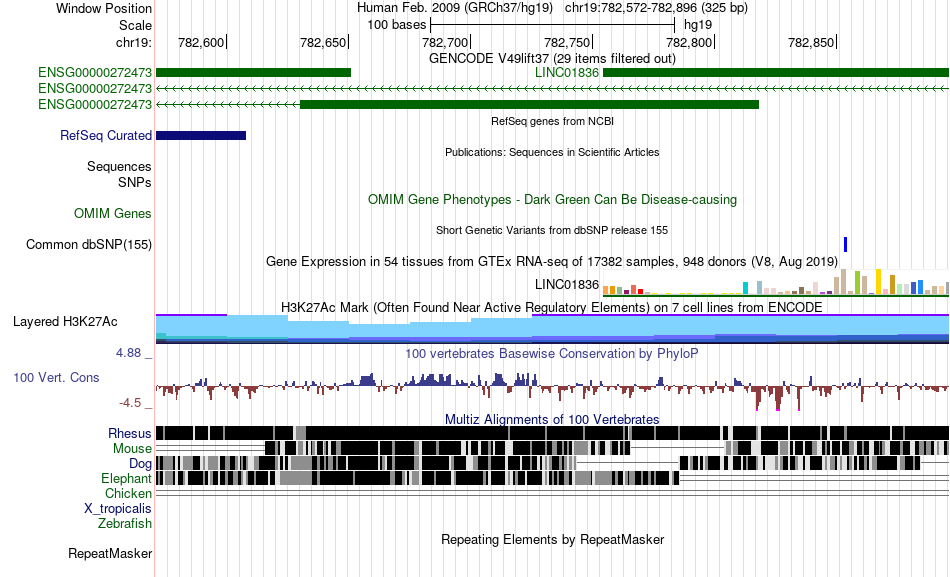Select the LINC01836 green exon bar

(776, 73)
